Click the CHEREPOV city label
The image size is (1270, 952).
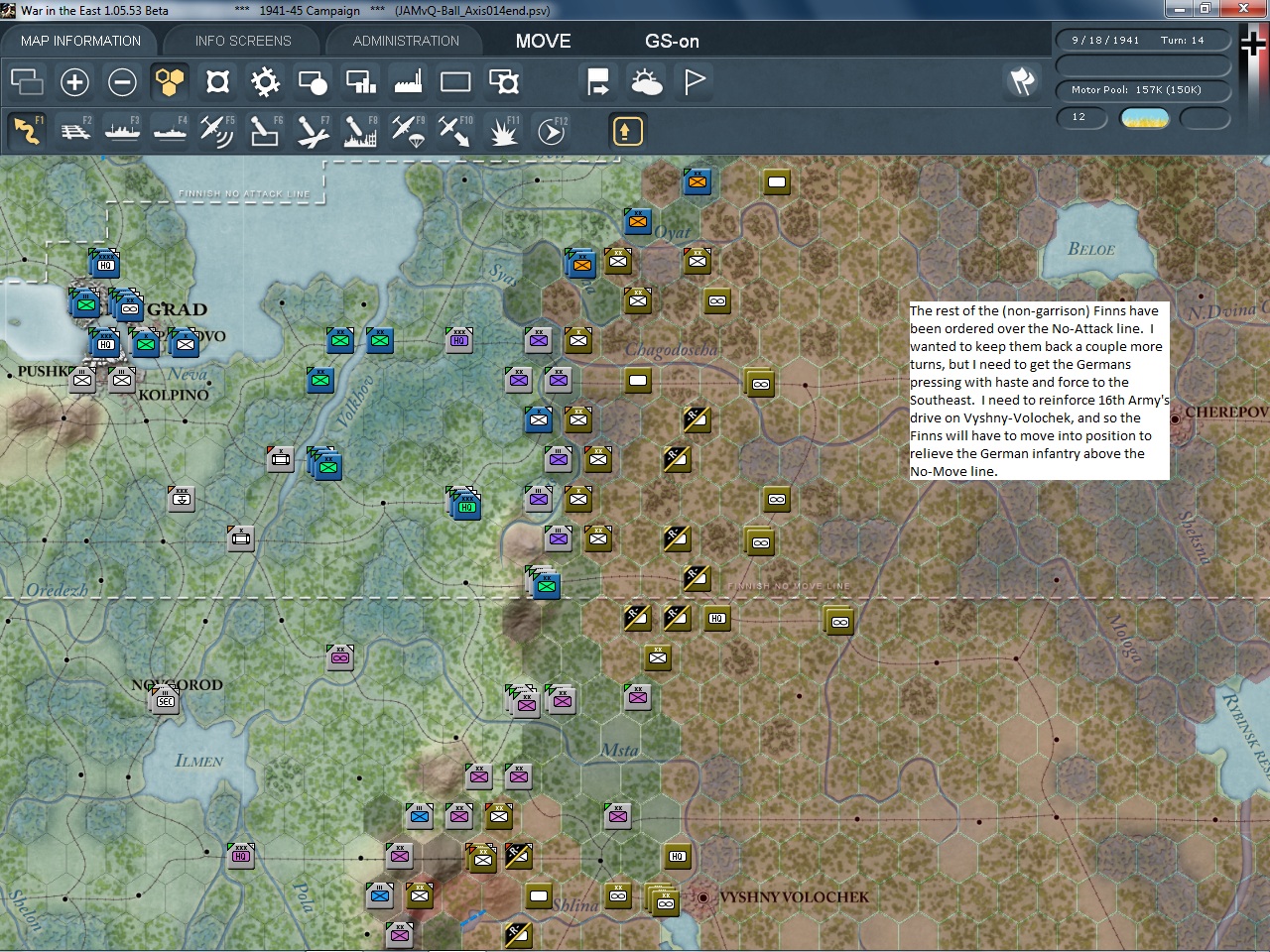[1226, 412]
